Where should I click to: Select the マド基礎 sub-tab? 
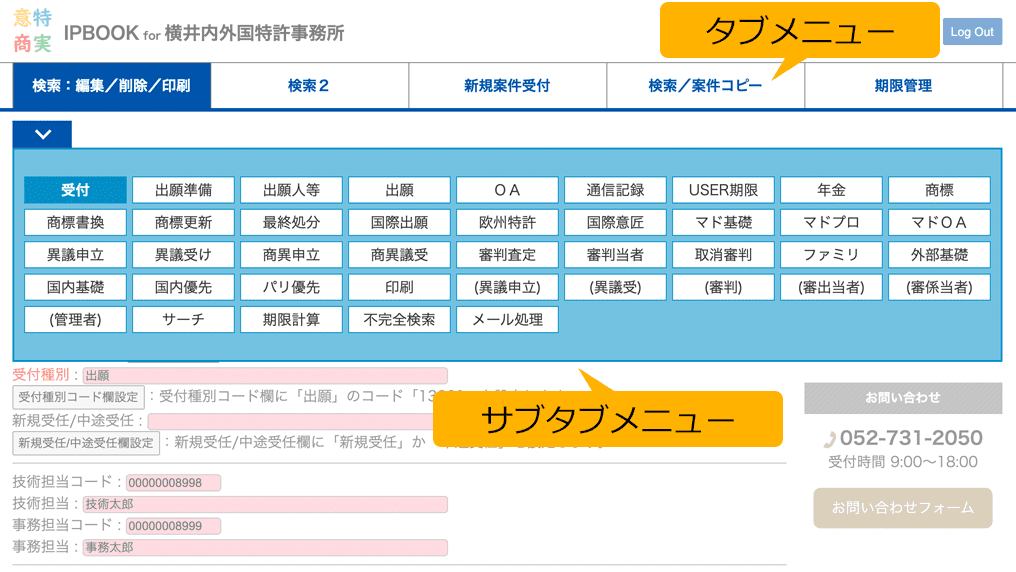click(723, 223)
